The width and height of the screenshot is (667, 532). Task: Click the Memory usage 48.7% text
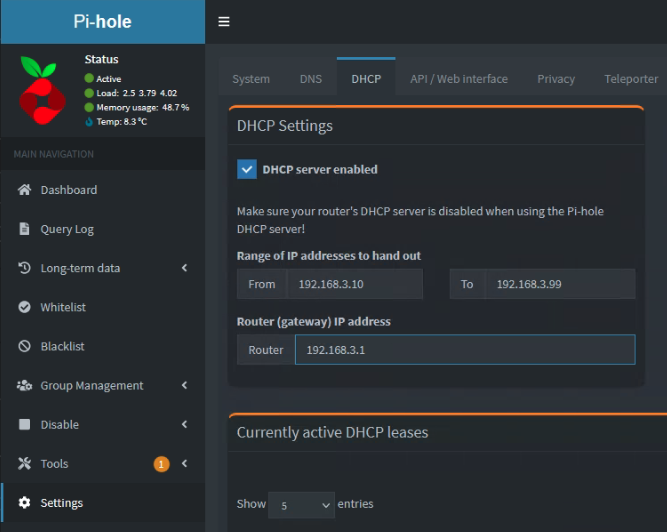(143, 107)
